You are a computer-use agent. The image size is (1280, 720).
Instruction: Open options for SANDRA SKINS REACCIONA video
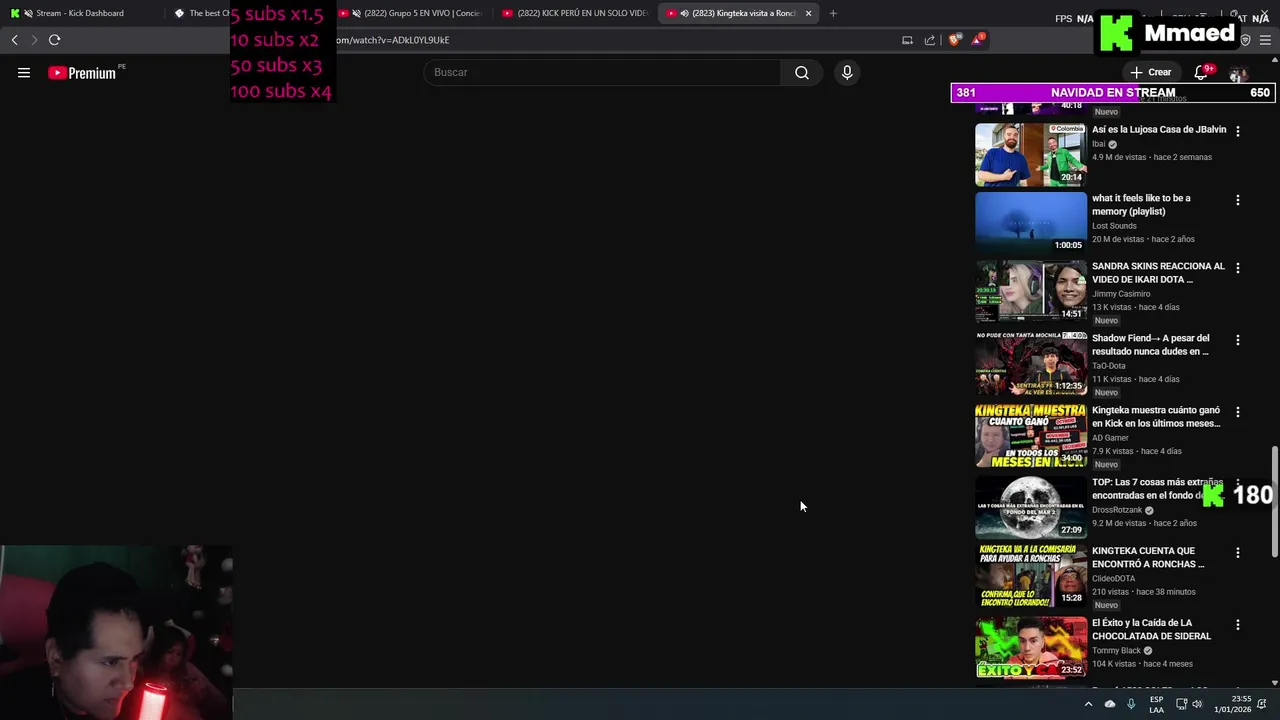tap(1238, 268)
